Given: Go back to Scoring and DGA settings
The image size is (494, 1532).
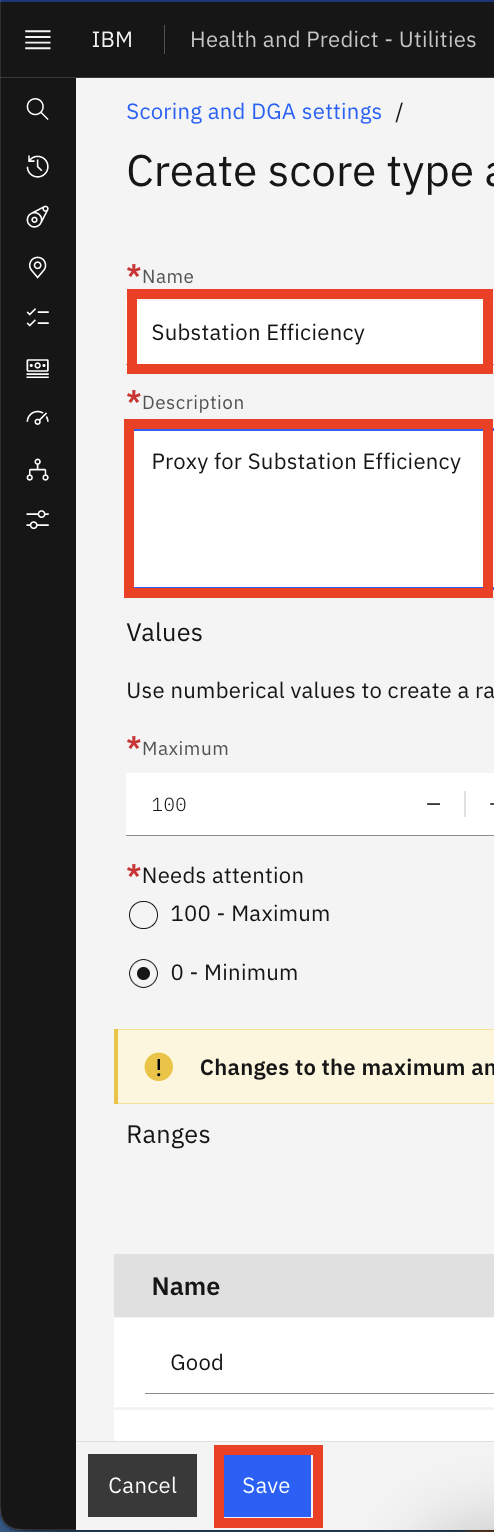Looking at the screenshot, I should coord(254,112).
